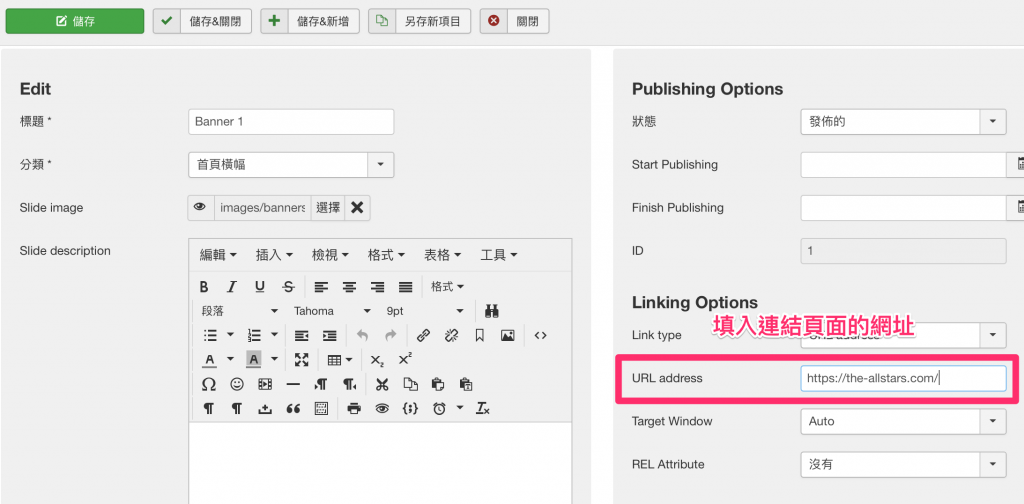Click the URL address input field
The image size is (1024, 504).
click(x=903, y=378)
